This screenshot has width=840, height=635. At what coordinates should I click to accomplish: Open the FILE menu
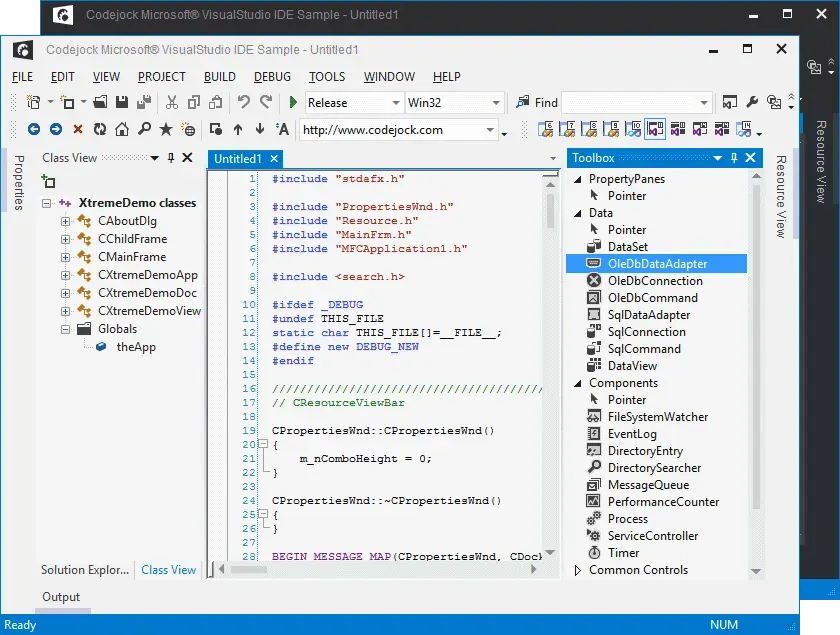22,77
